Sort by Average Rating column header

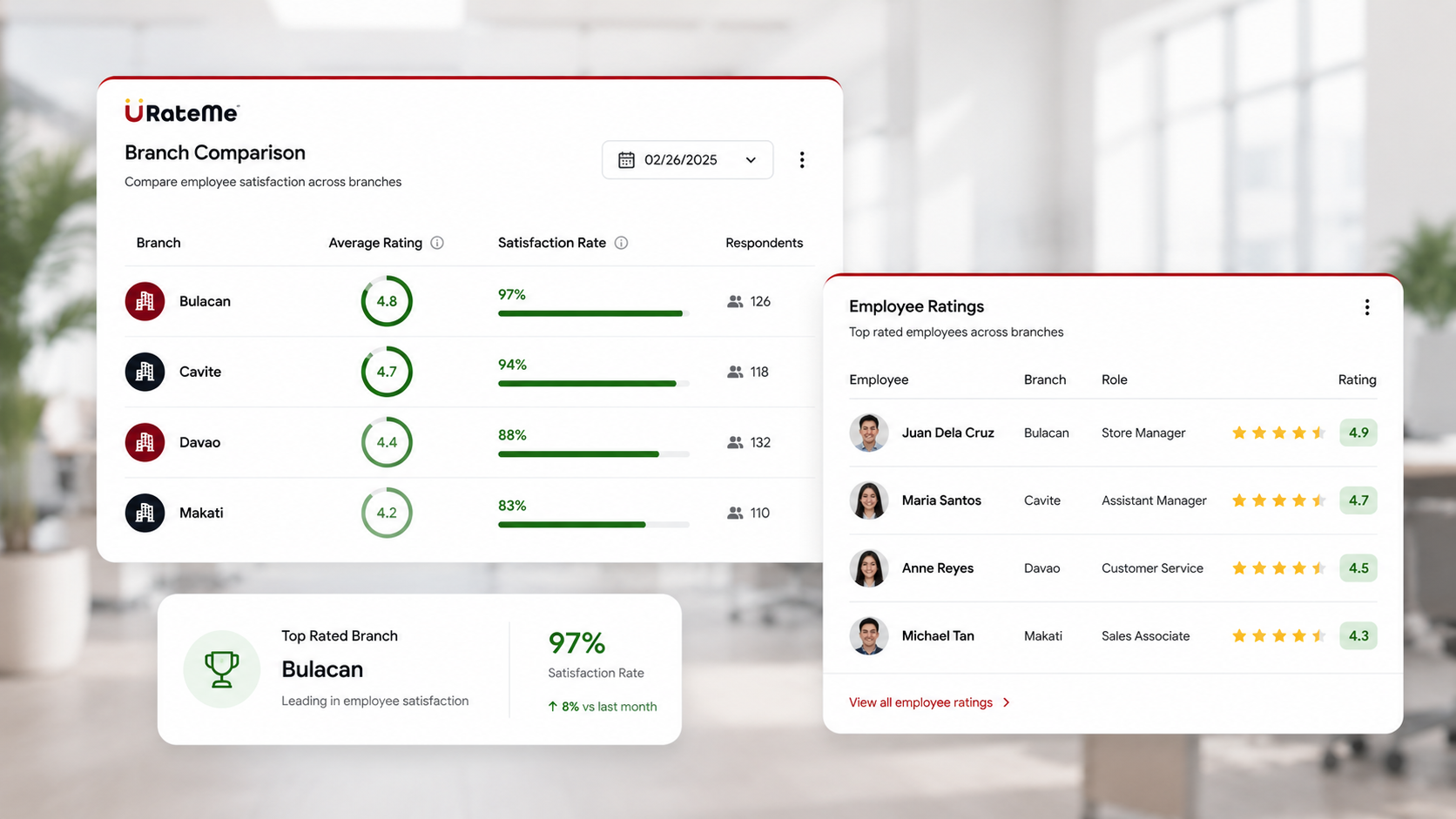(x=375, y=243)
